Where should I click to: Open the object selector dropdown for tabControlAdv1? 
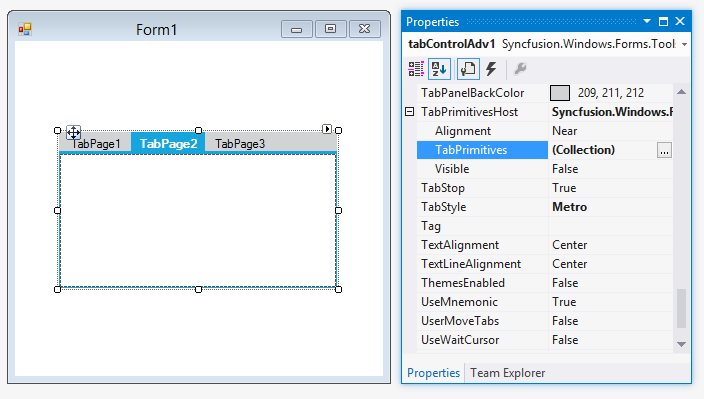684,44
